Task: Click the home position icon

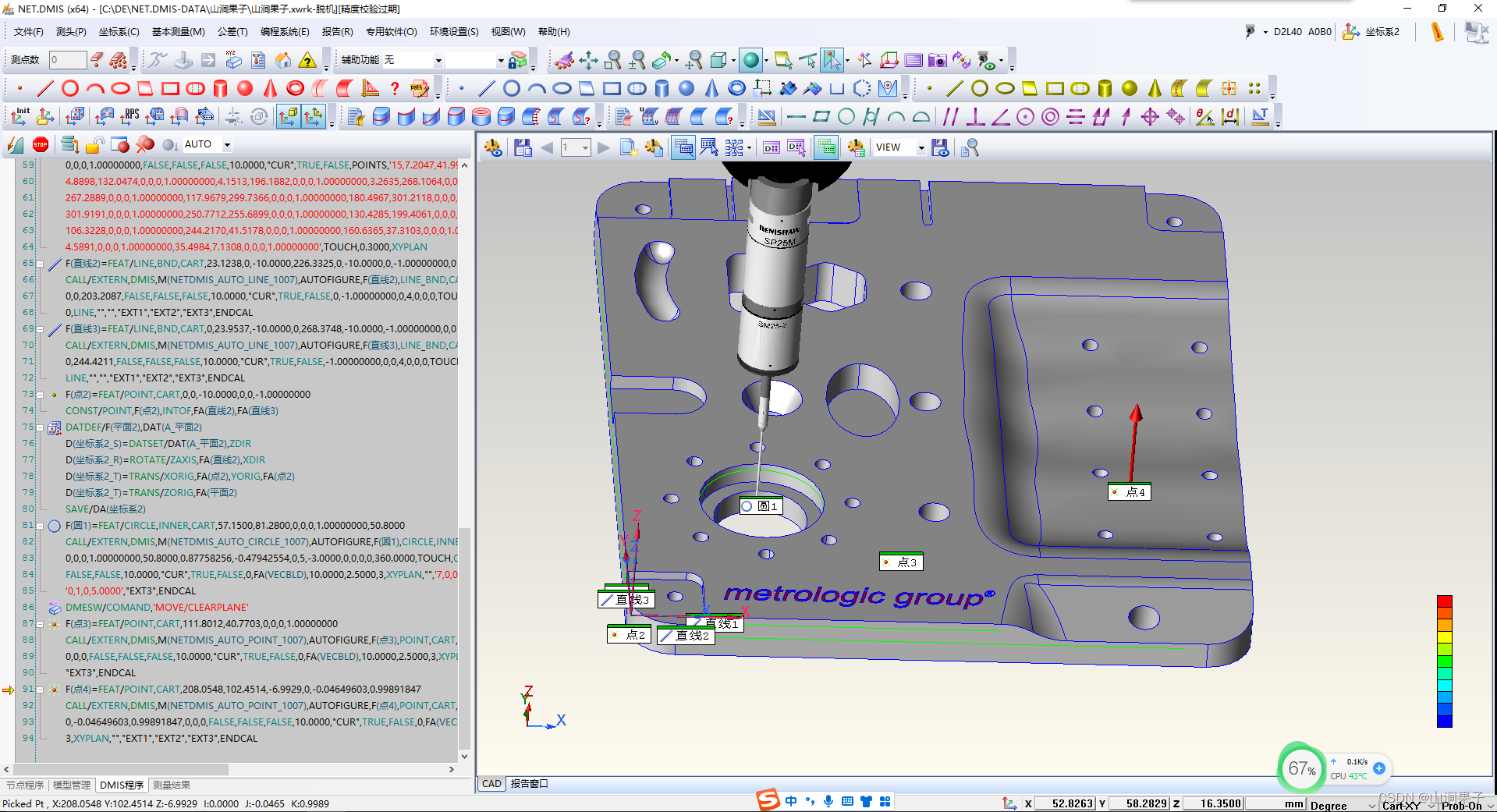Action: click(x=283, y=60)
